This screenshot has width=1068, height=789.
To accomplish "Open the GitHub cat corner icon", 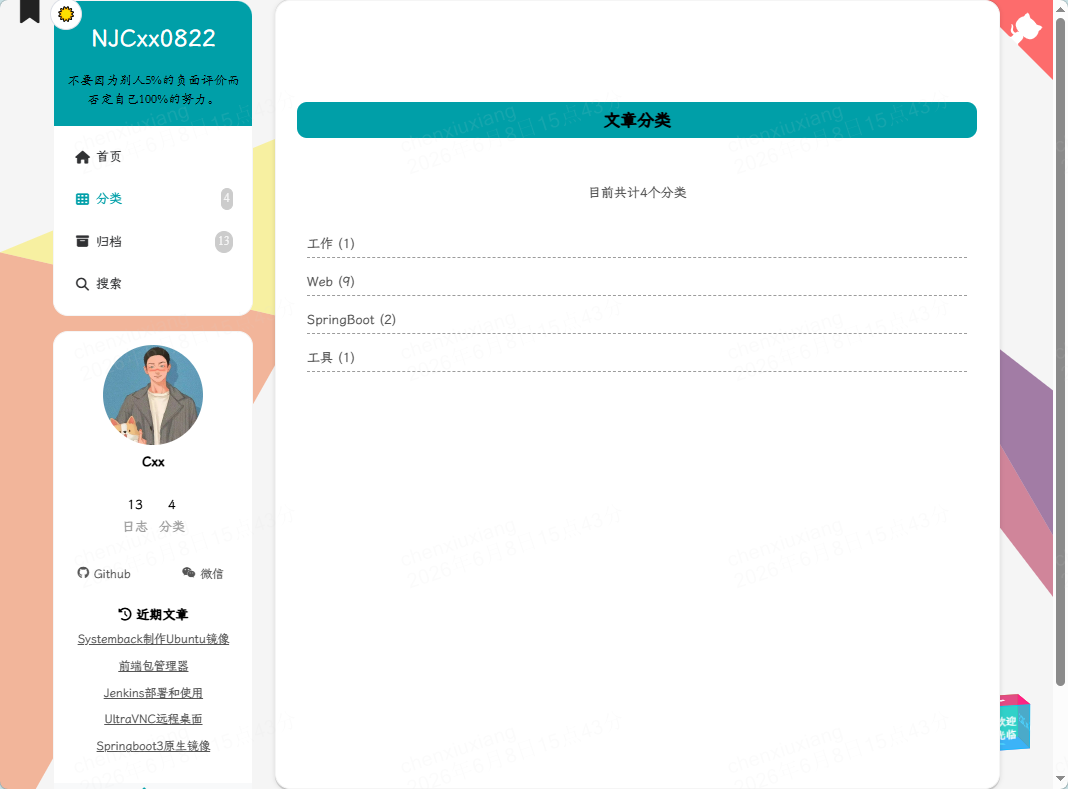I will click(x=1026, y=28).
